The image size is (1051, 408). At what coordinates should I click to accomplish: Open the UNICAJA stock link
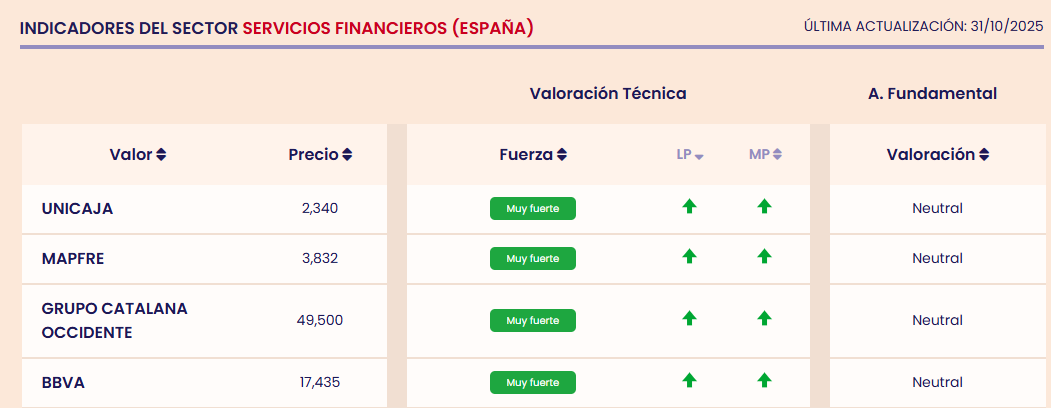coord(78,209)
